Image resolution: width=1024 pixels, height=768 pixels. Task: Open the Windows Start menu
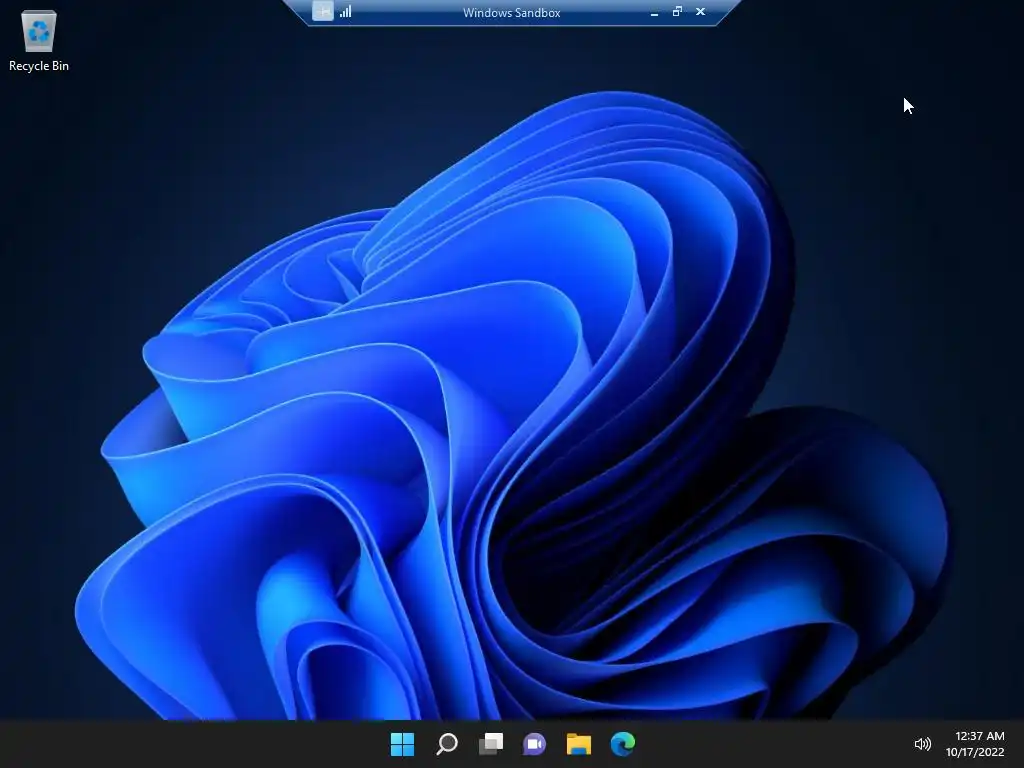click(x=402, y=744)
